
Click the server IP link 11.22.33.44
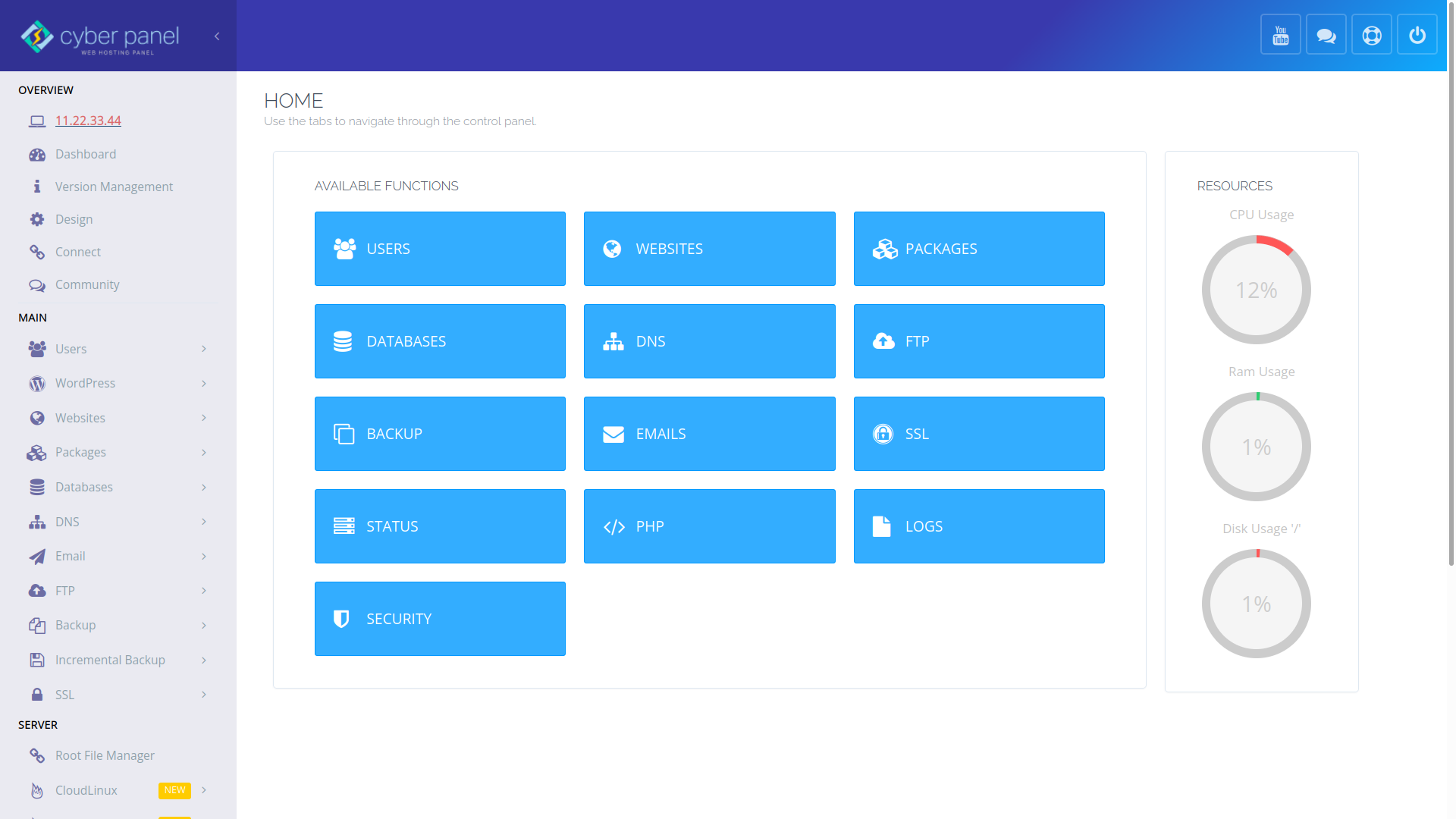88,121
